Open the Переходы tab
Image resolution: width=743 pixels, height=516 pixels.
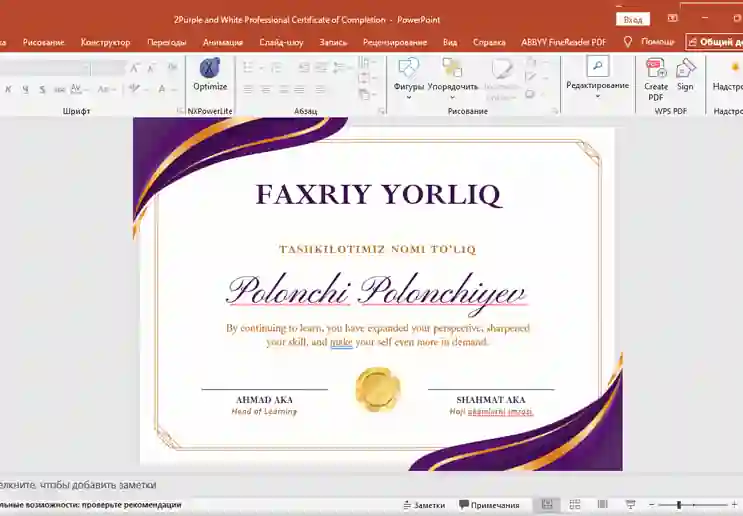click(x=166, y=42)
